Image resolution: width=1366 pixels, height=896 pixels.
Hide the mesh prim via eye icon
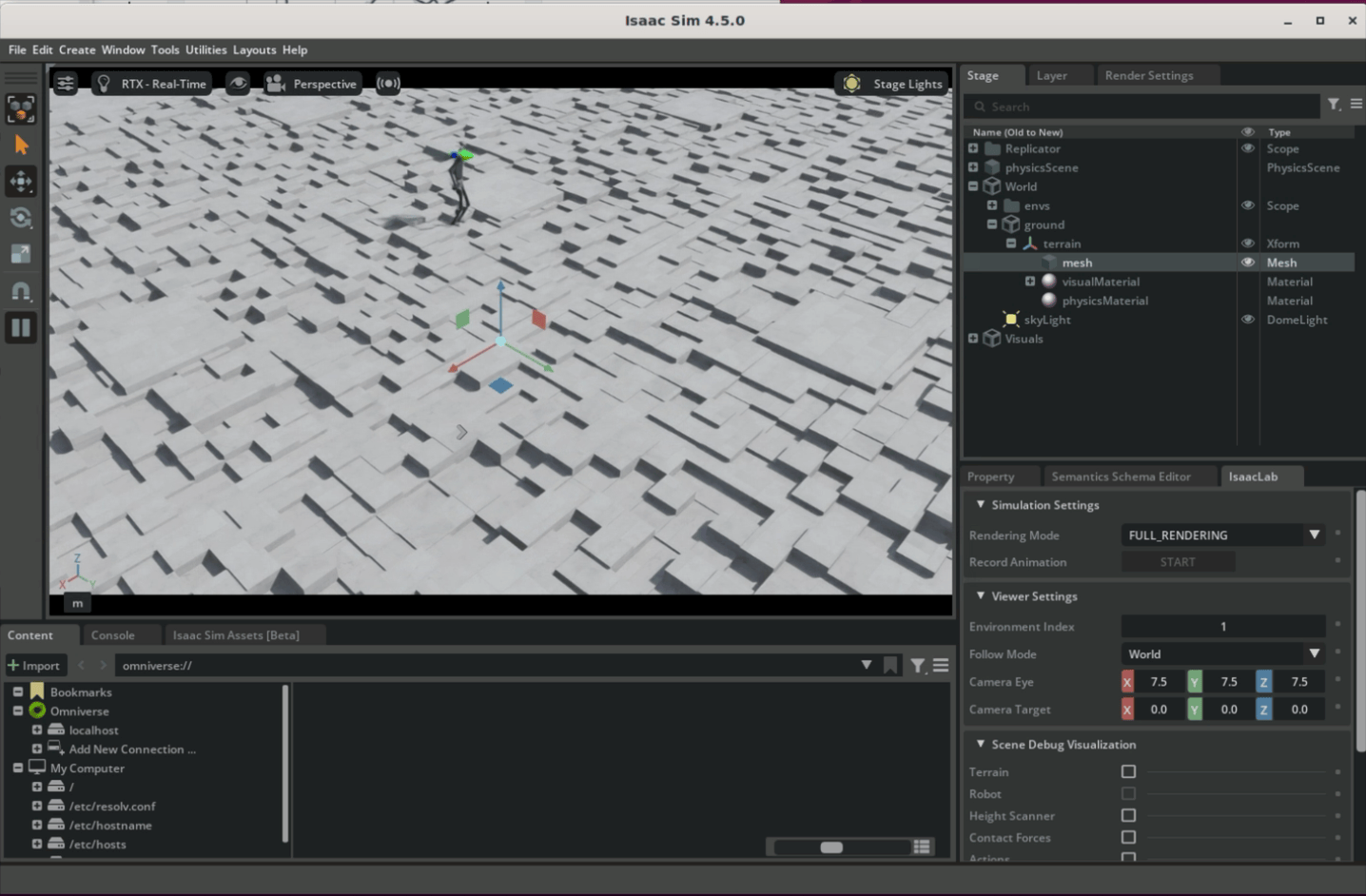click(x=1247, y=263)
